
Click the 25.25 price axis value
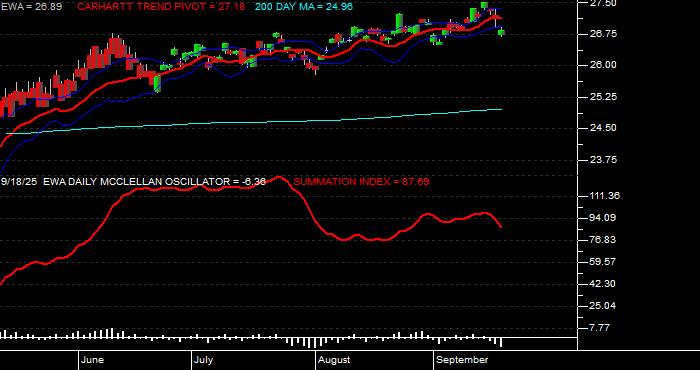(x=605, y=97)
